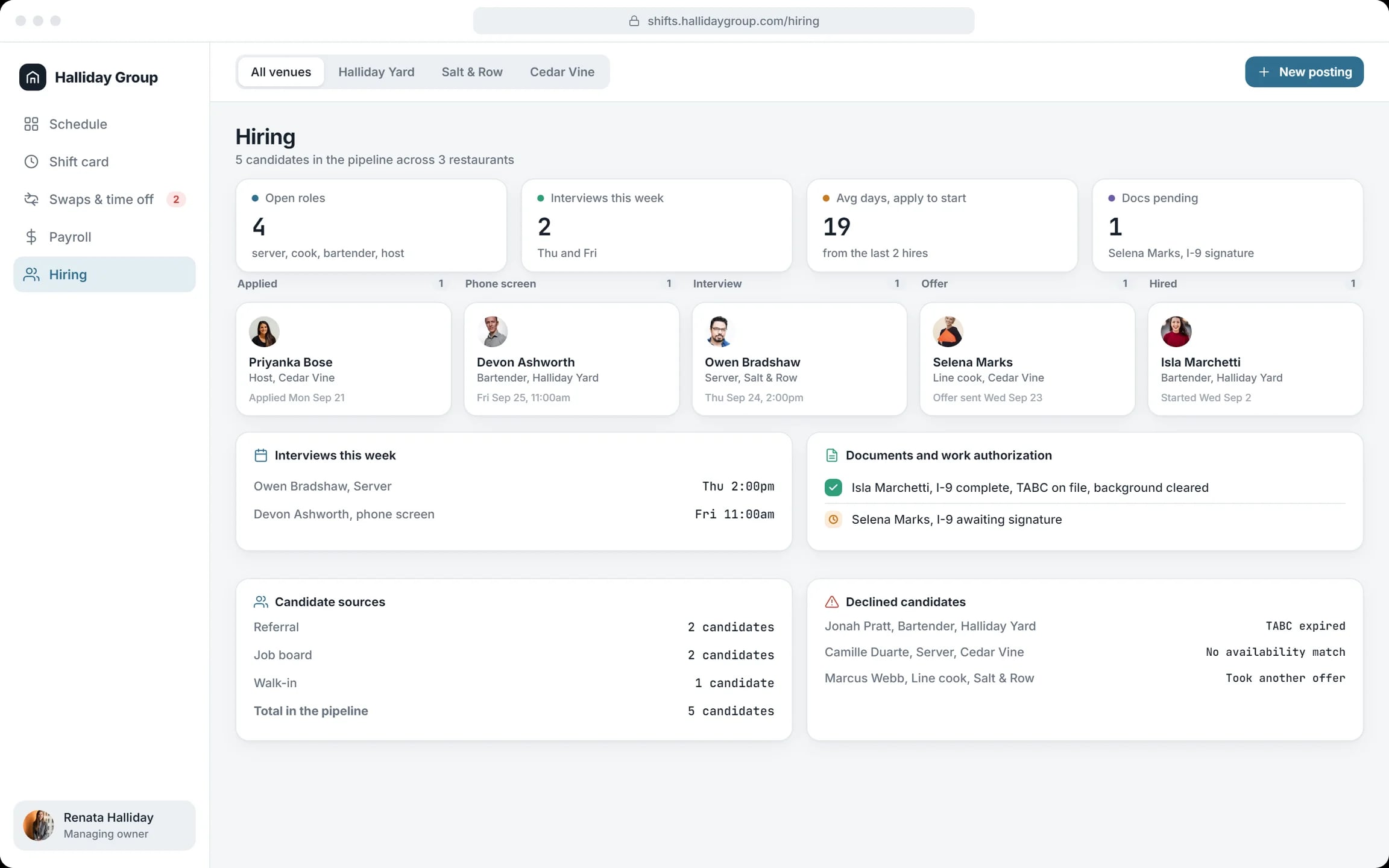Click the green check for Isla Marchetti

[x=833, y=488]
